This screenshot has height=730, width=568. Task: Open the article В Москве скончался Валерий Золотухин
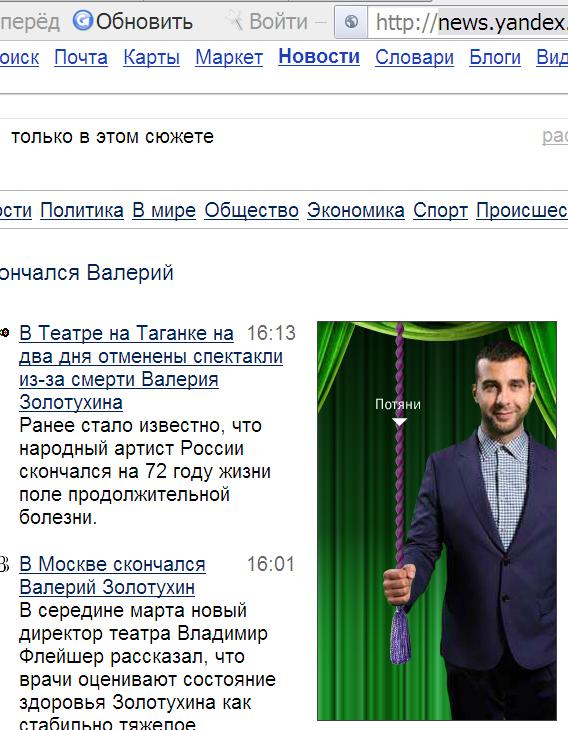(112, 575)
